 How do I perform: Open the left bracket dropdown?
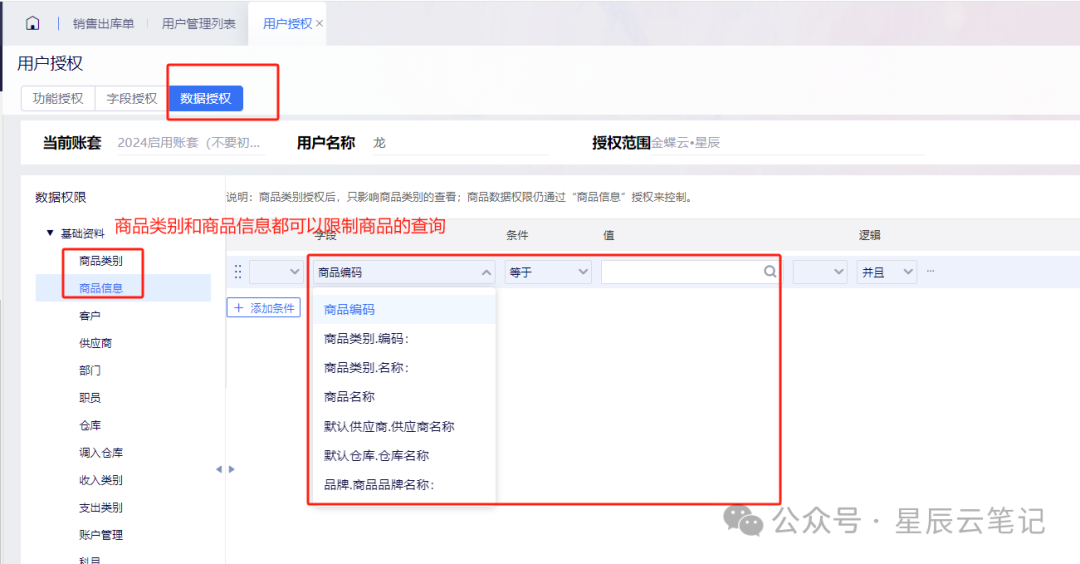coord(276,272)
